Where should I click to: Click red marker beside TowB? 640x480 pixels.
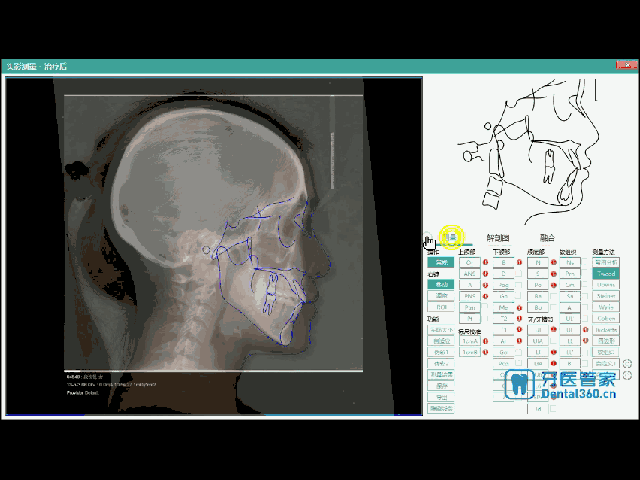[486, 352]
